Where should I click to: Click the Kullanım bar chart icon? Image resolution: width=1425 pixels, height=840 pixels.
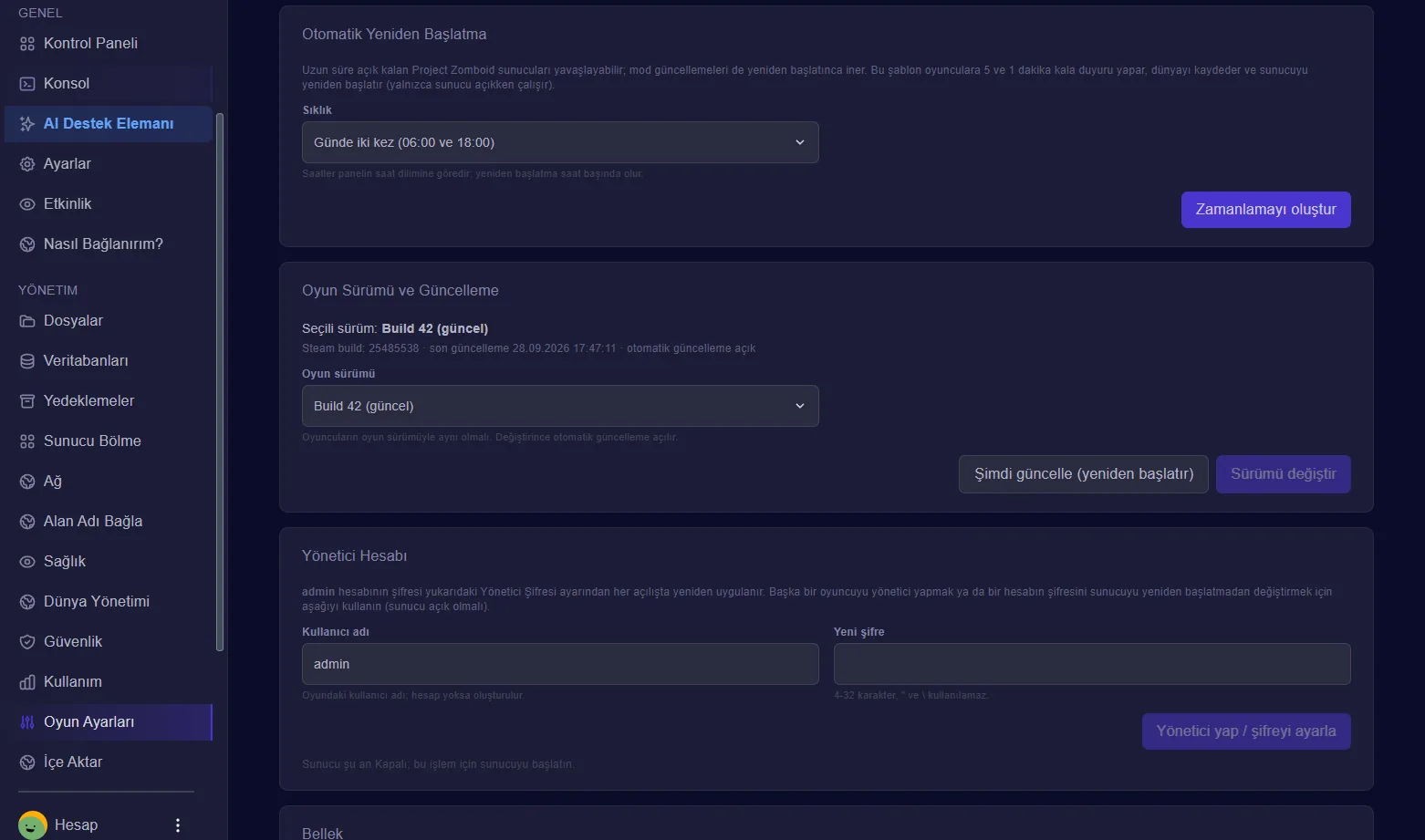[x=27, y=682]
